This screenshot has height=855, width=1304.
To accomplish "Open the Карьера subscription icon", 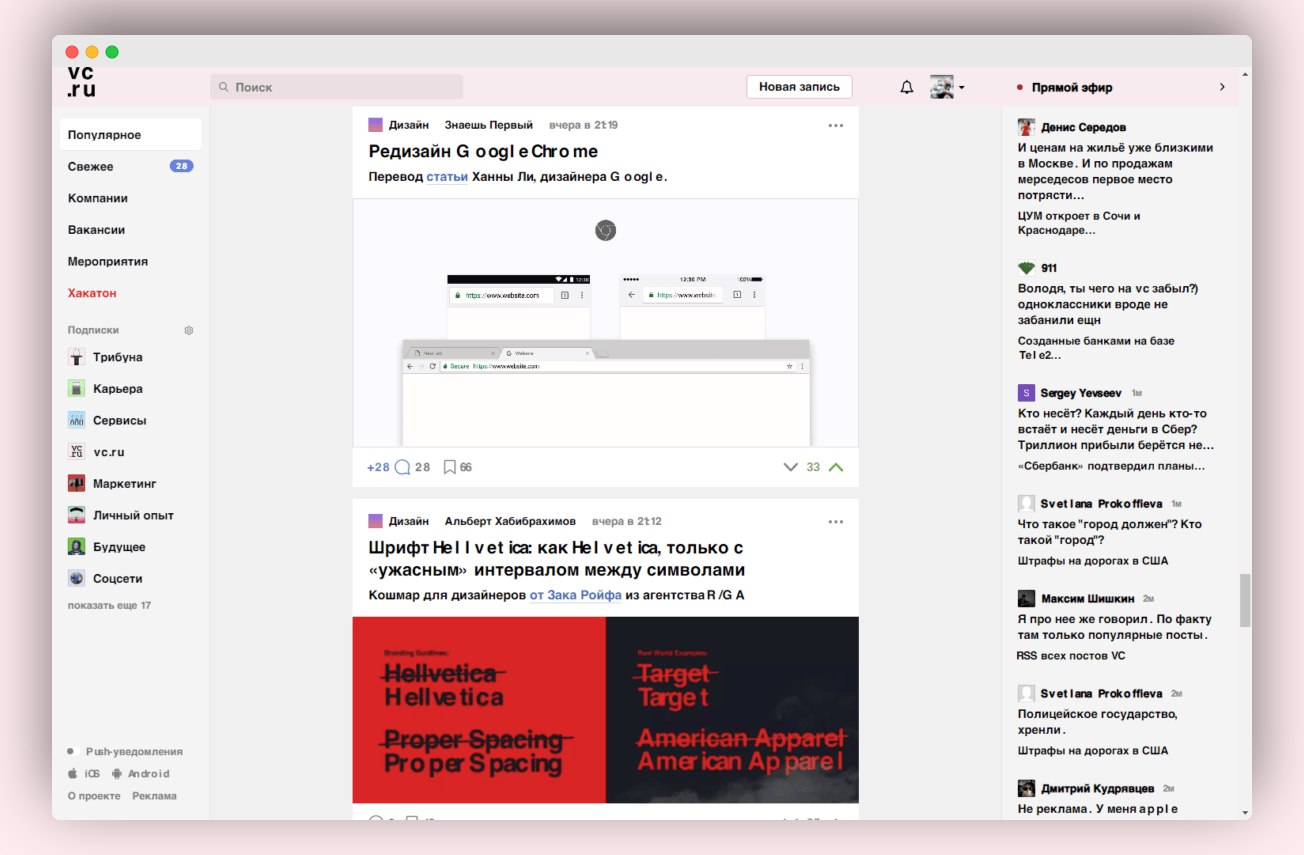I will point(76,388).
